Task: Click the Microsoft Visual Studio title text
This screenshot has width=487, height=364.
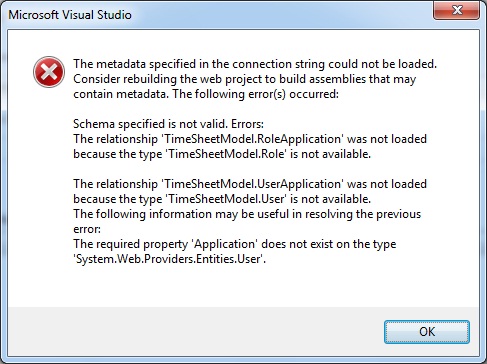Action: (x=70, y=15)
